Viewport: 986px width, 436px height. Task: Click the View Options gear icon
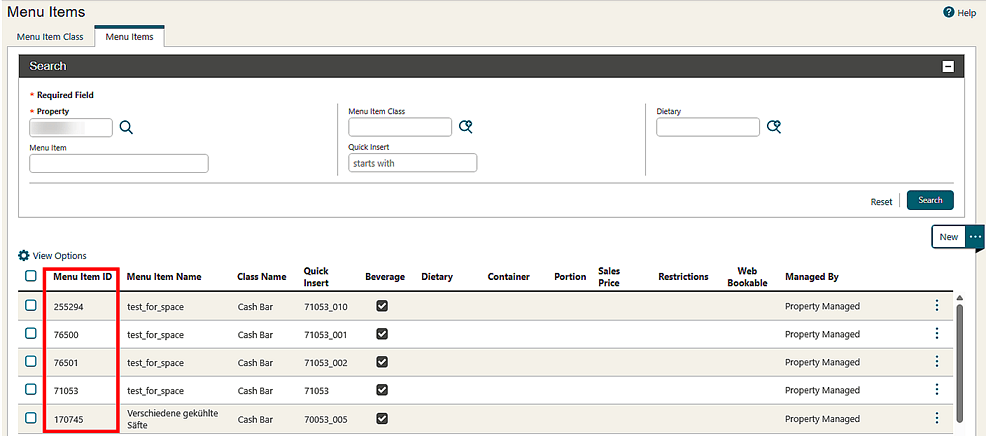pyautogui.click(x=24, y=255)
